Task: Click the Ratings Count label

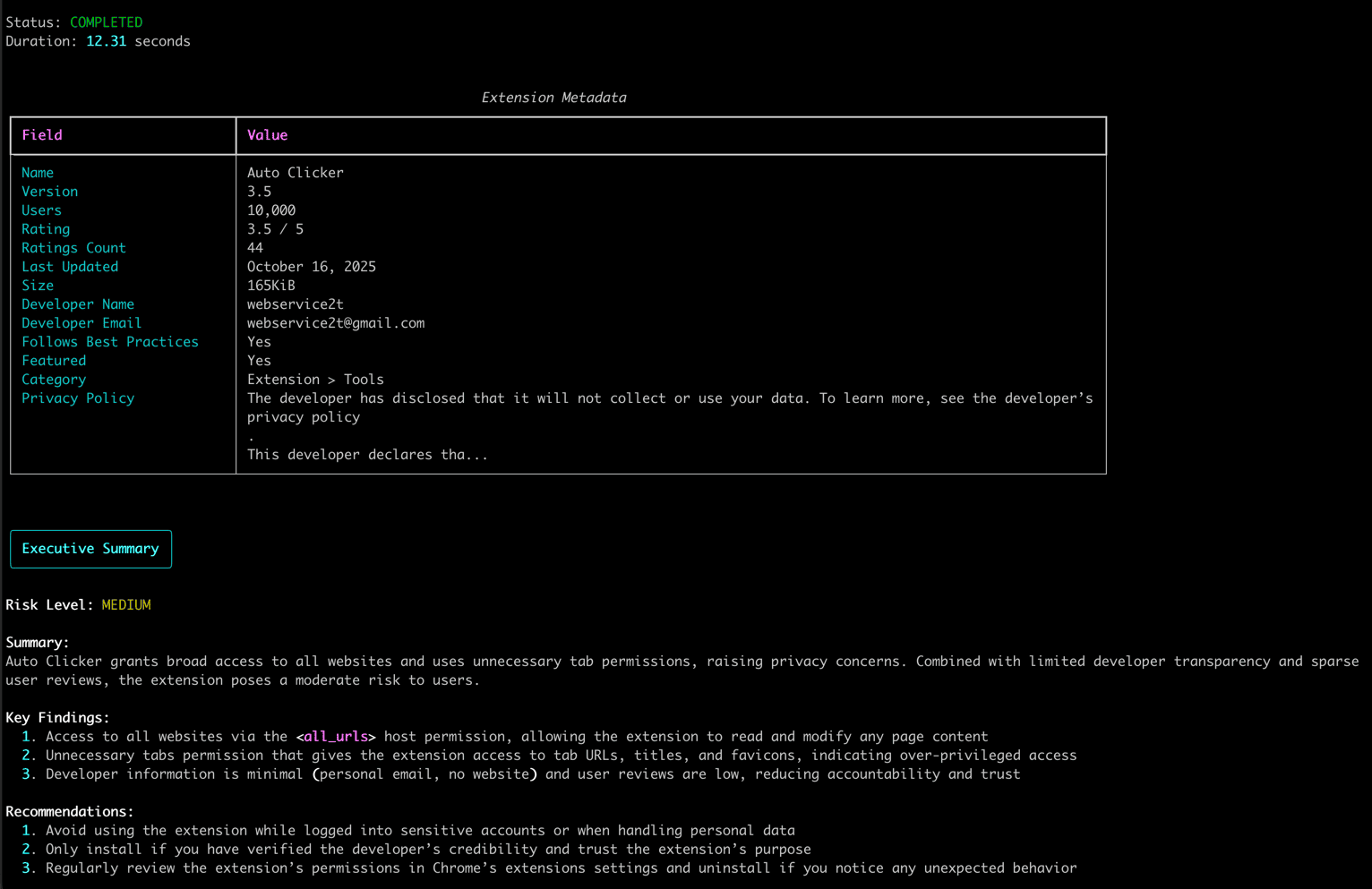Action: click(73, 248)
